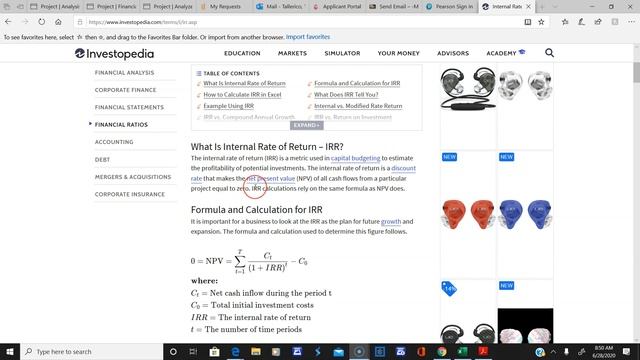Open the browser home page icon
This screenshot has width=640, height=360.
(x=58, y=22)
